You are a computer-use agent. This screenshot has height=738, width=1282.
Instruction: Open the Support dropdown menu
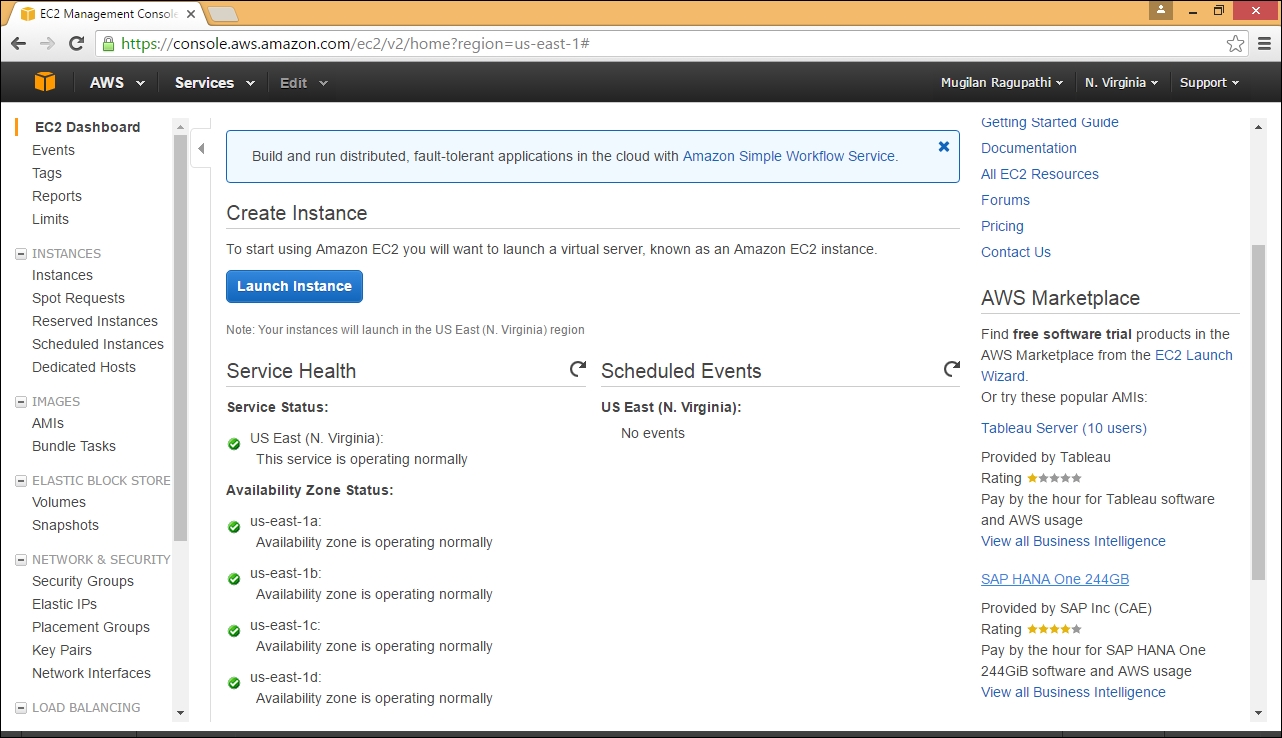click(x=1209, y=83)
